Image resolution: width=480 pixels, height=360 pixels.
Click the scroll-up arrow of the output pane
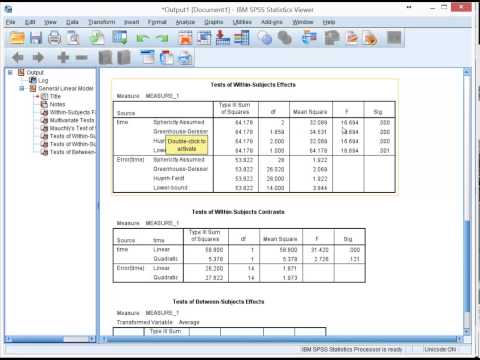[467, 71]
